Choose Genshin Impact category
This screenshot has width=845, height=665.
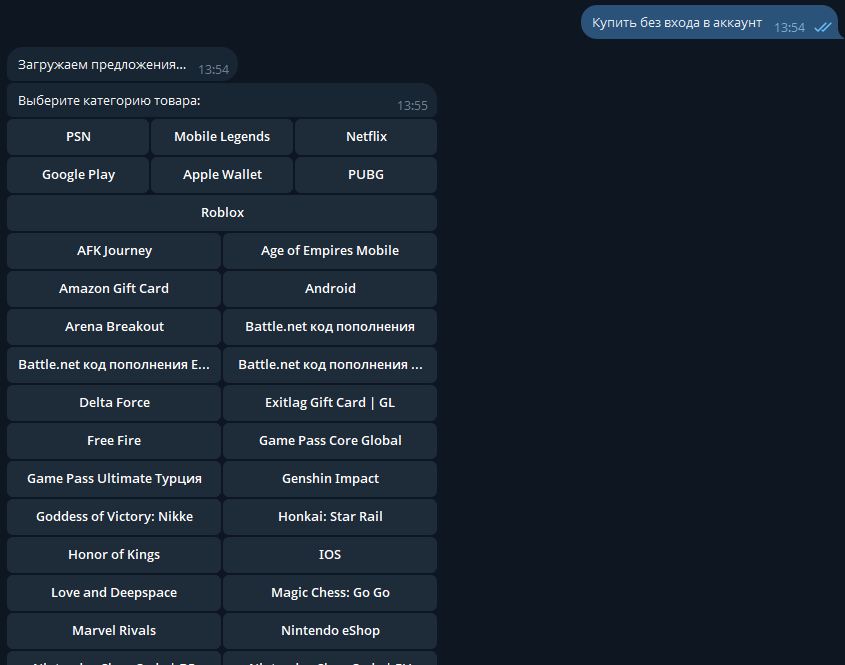point(330,479)
